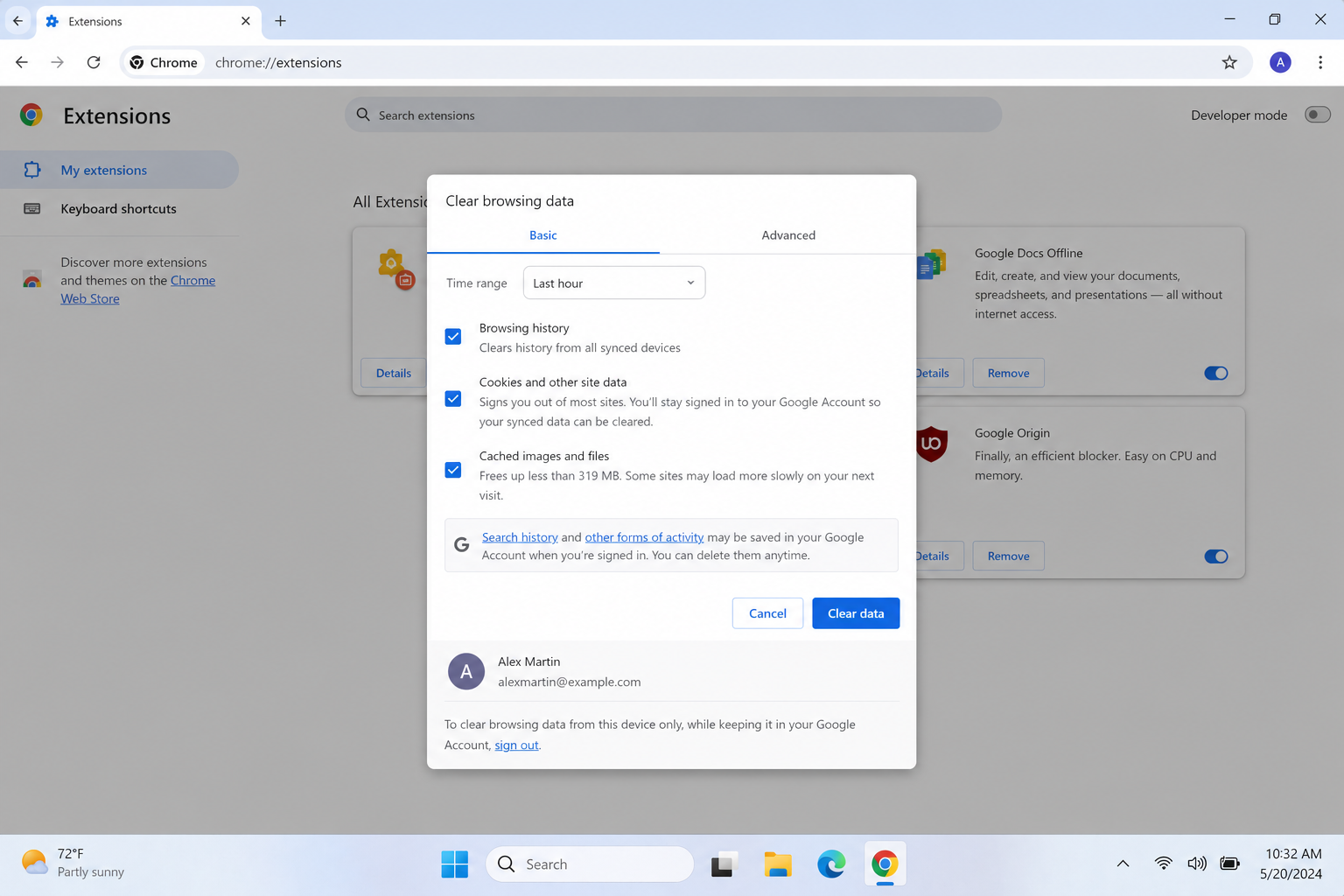Click the Search extensions field
This screenshot has width=1344, height=896.
coord(672,115)
